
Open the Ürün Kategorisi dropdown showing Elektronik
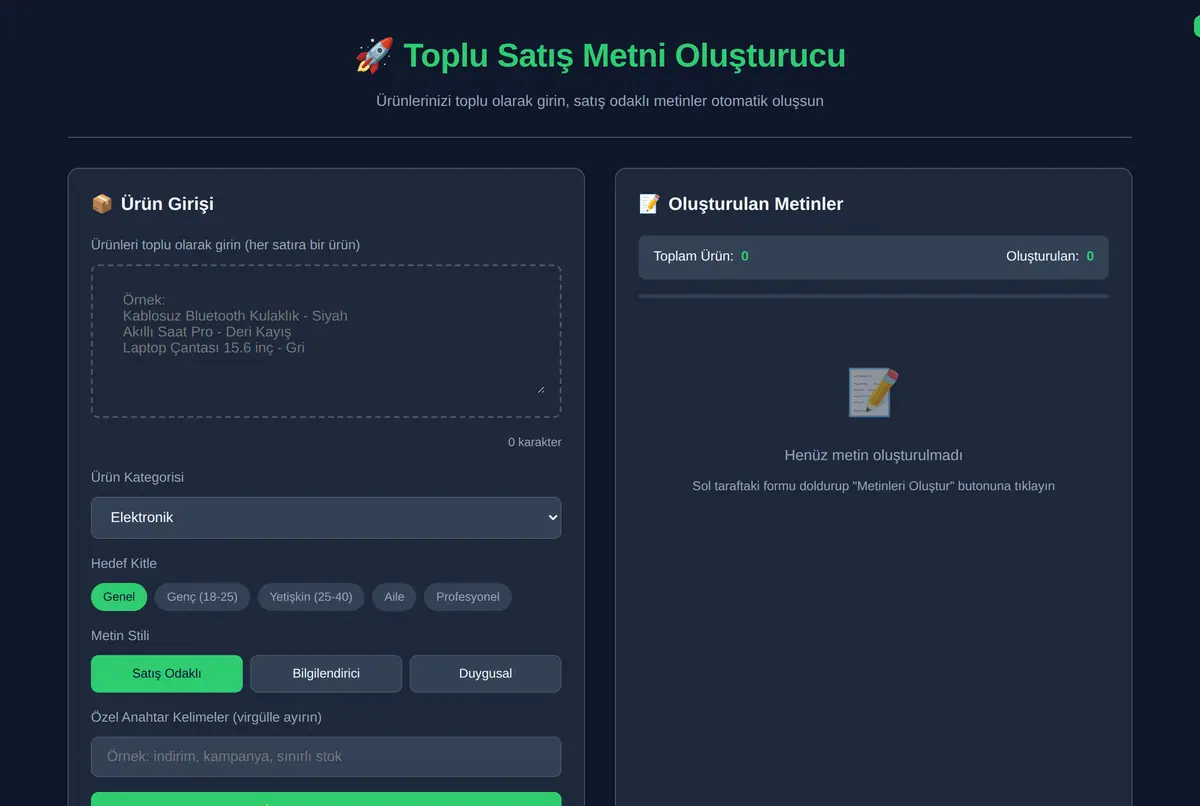tap(326, 518)
